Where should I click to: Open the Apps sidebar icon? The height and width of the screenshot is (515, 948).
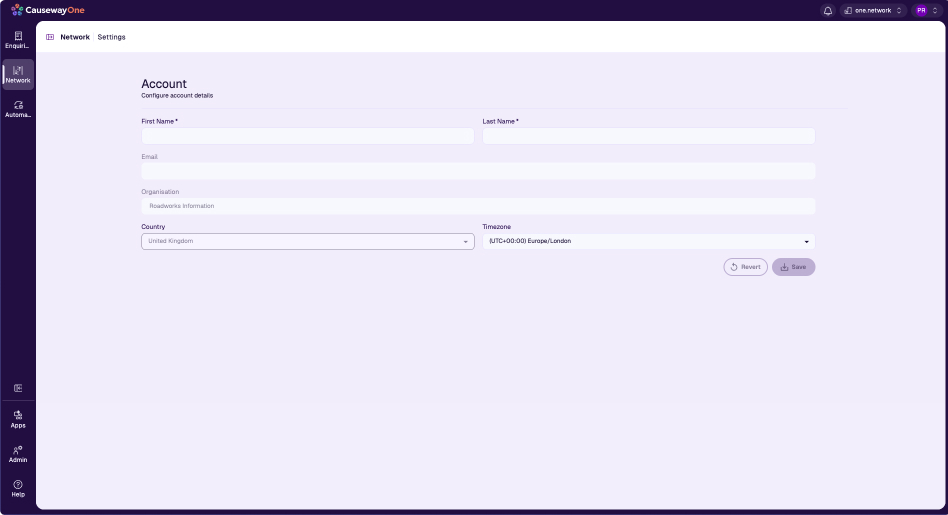coord(18,418)
